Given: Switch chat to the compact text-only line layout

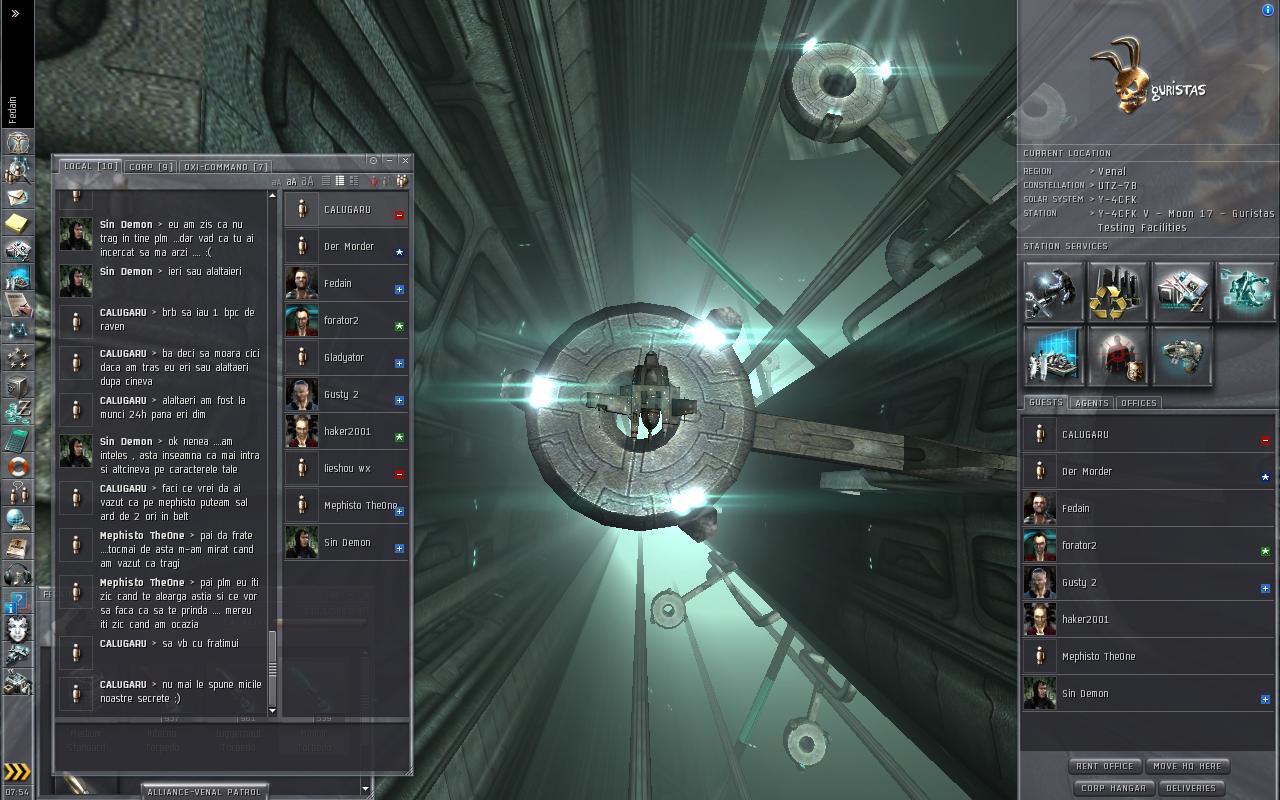Looking at the screenshot, I should coord(325,181).
